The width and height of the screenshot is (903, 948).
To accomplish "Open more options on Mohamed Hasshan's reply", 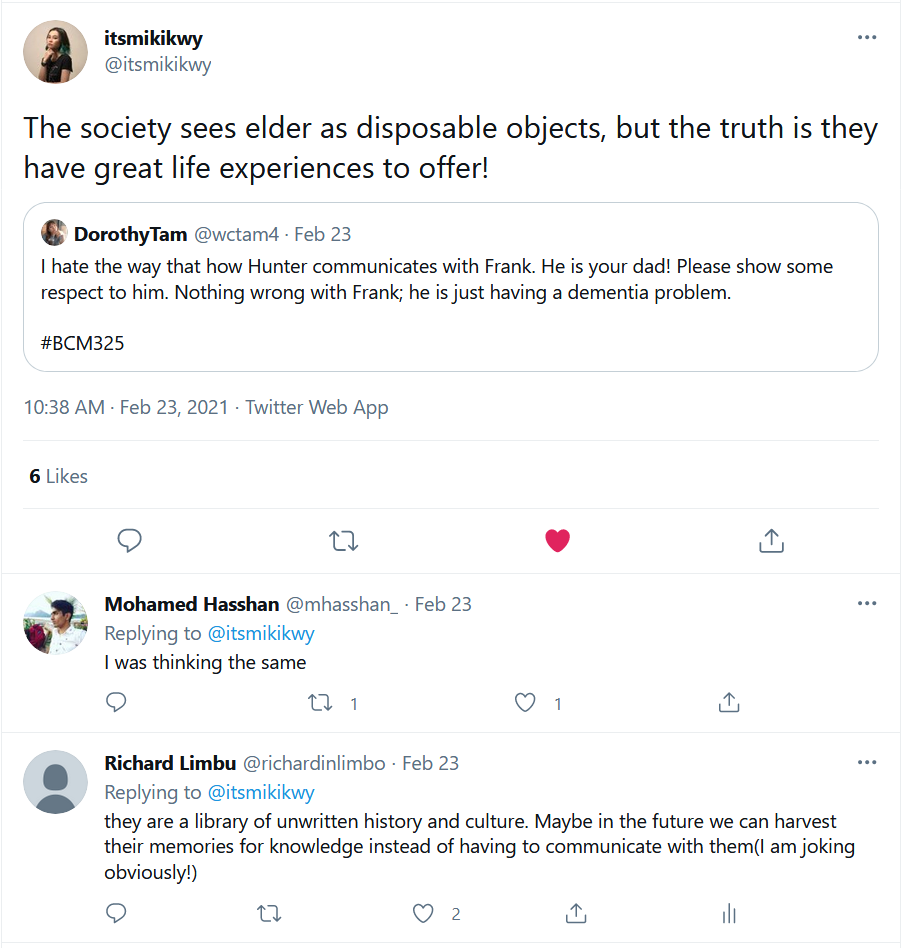I will [867, 604].
